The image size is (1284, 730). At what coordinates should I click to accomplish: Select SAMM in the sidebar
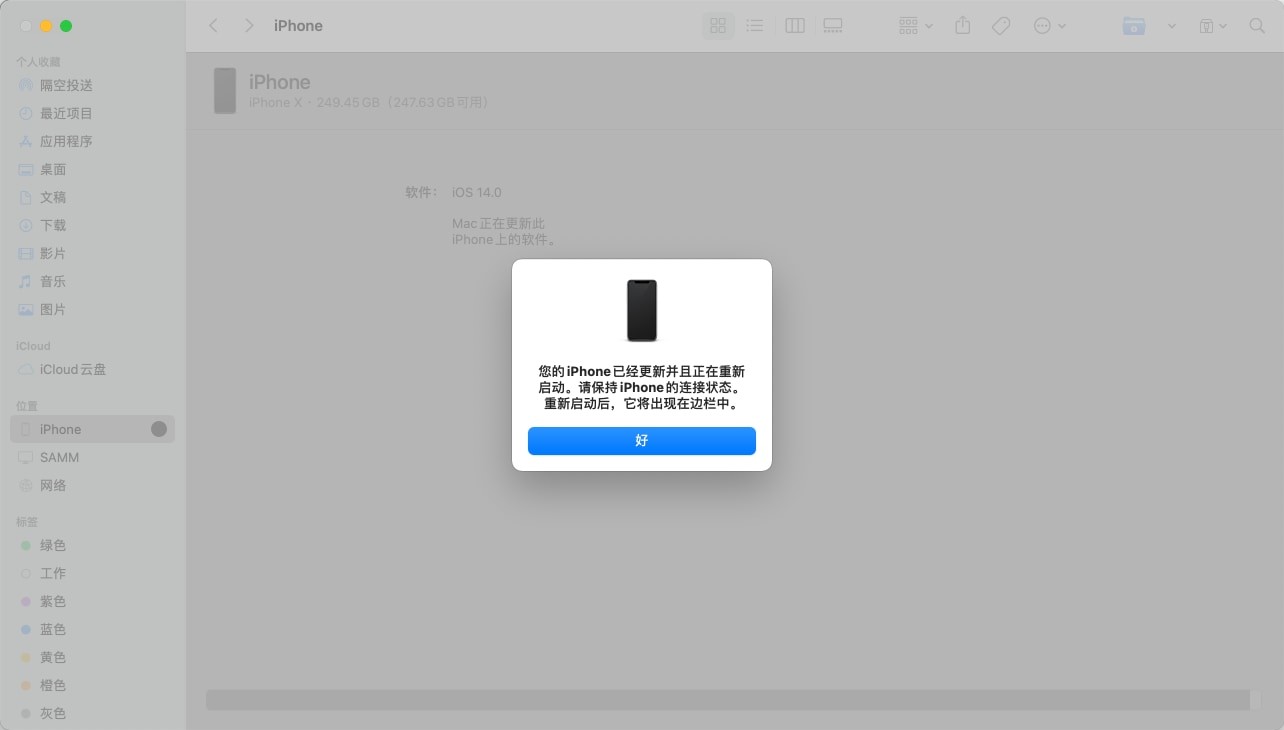[92, 458]
